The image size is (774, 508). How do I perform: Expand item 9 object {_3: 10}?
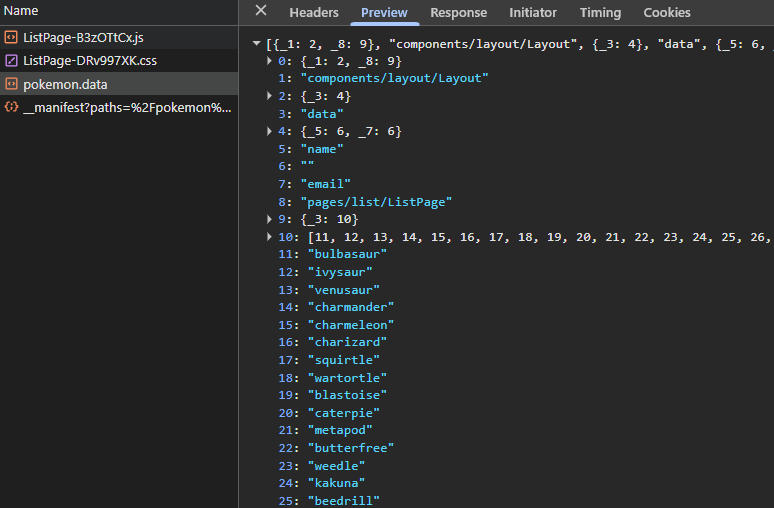pos(270,219)
